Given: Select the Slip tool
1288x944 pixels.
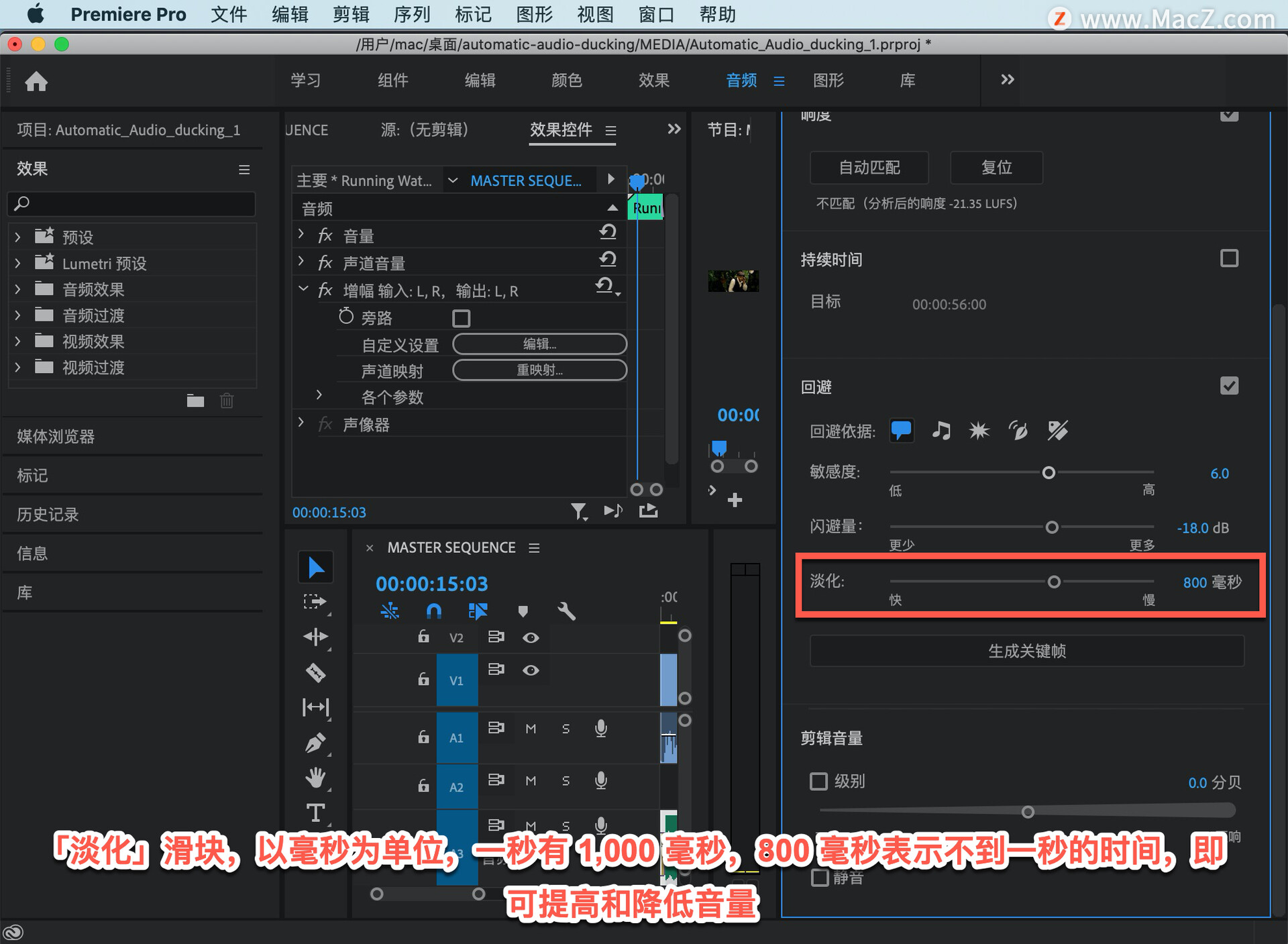Looking at the screenshot, I should 315,707.
